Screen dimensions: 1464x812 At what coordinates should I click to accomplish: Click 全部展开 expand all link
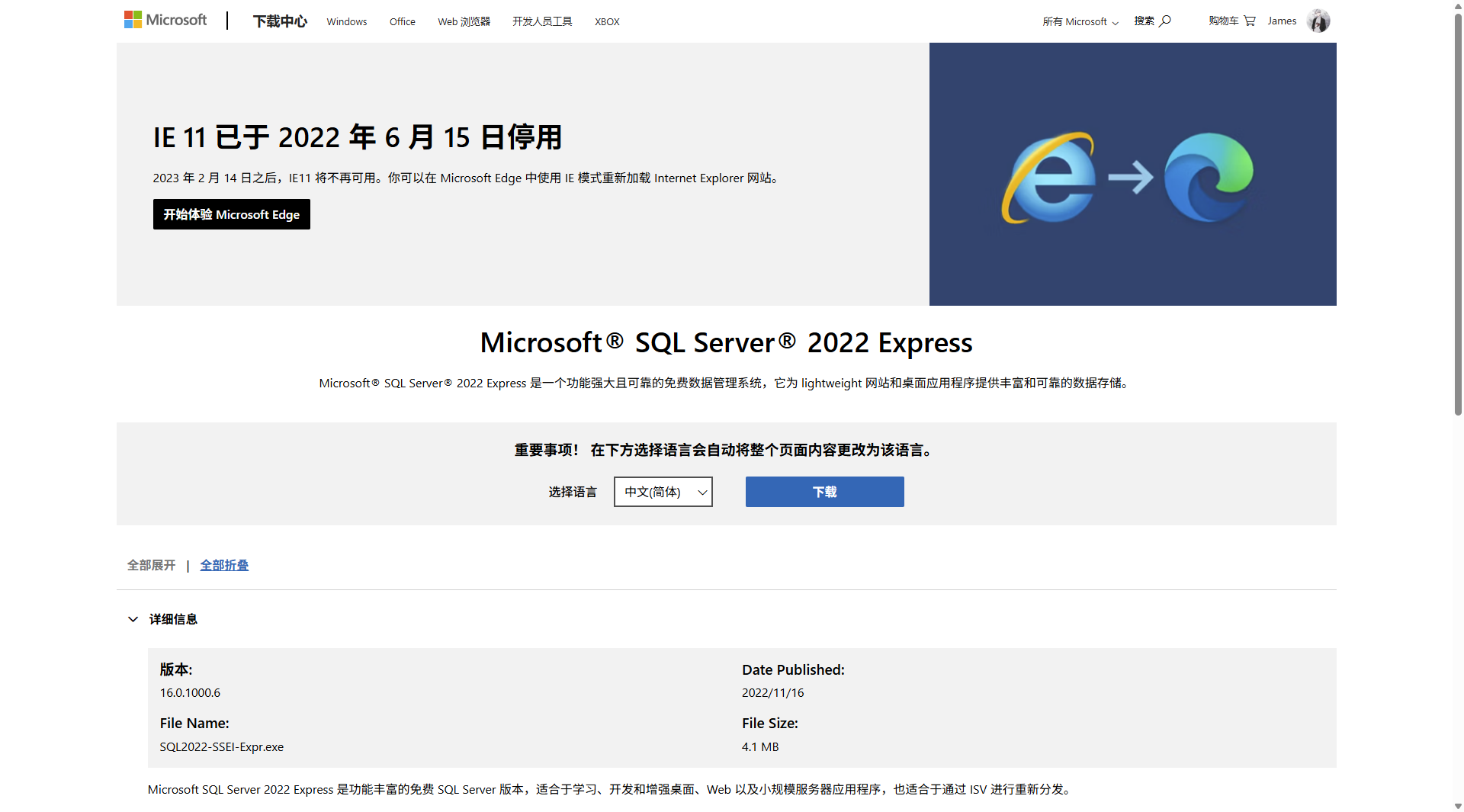pyautogui.click(x=151, y=565)
